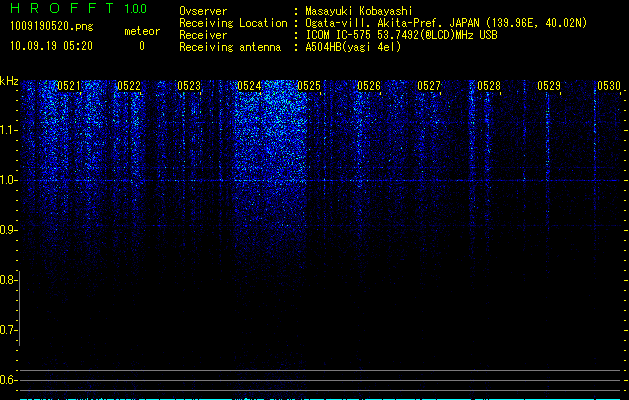Viewport: 629px width, 400px height.
Task: Click the Receiving antenna label
Action: (x=230, y=47)
